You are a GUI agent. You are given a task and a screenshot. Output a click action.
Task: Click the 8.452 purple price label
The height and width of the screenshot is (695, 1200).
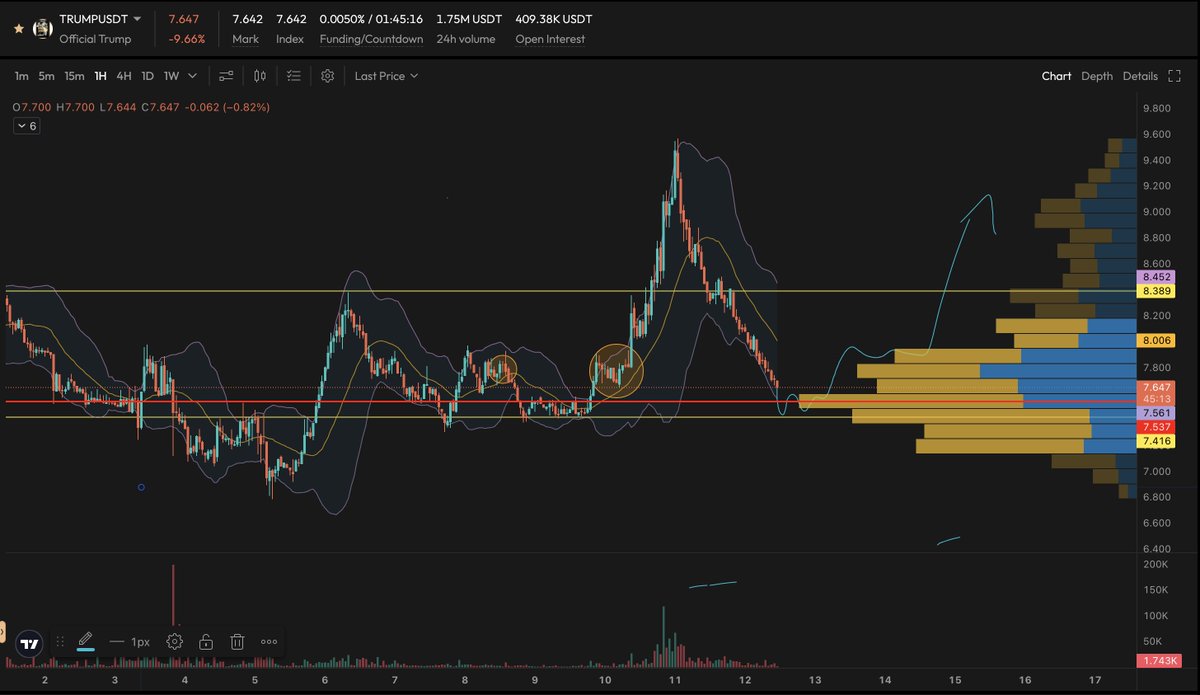1156,277
